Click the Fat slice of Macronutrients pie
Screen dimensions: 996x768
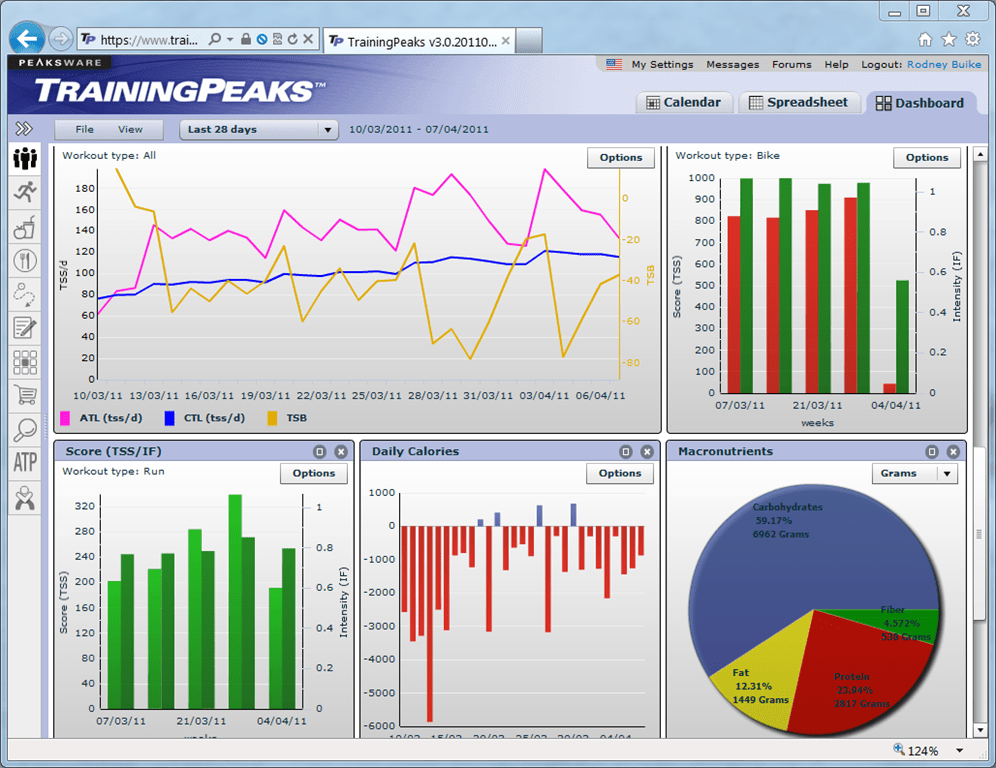762,673
